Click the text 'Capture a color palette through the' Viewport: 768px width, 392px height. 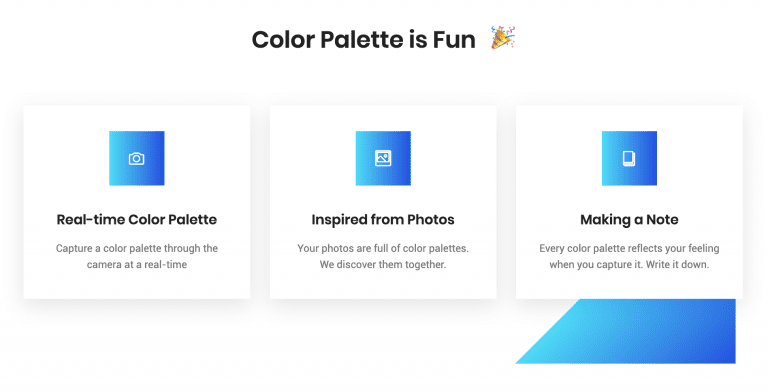[137, 248]
